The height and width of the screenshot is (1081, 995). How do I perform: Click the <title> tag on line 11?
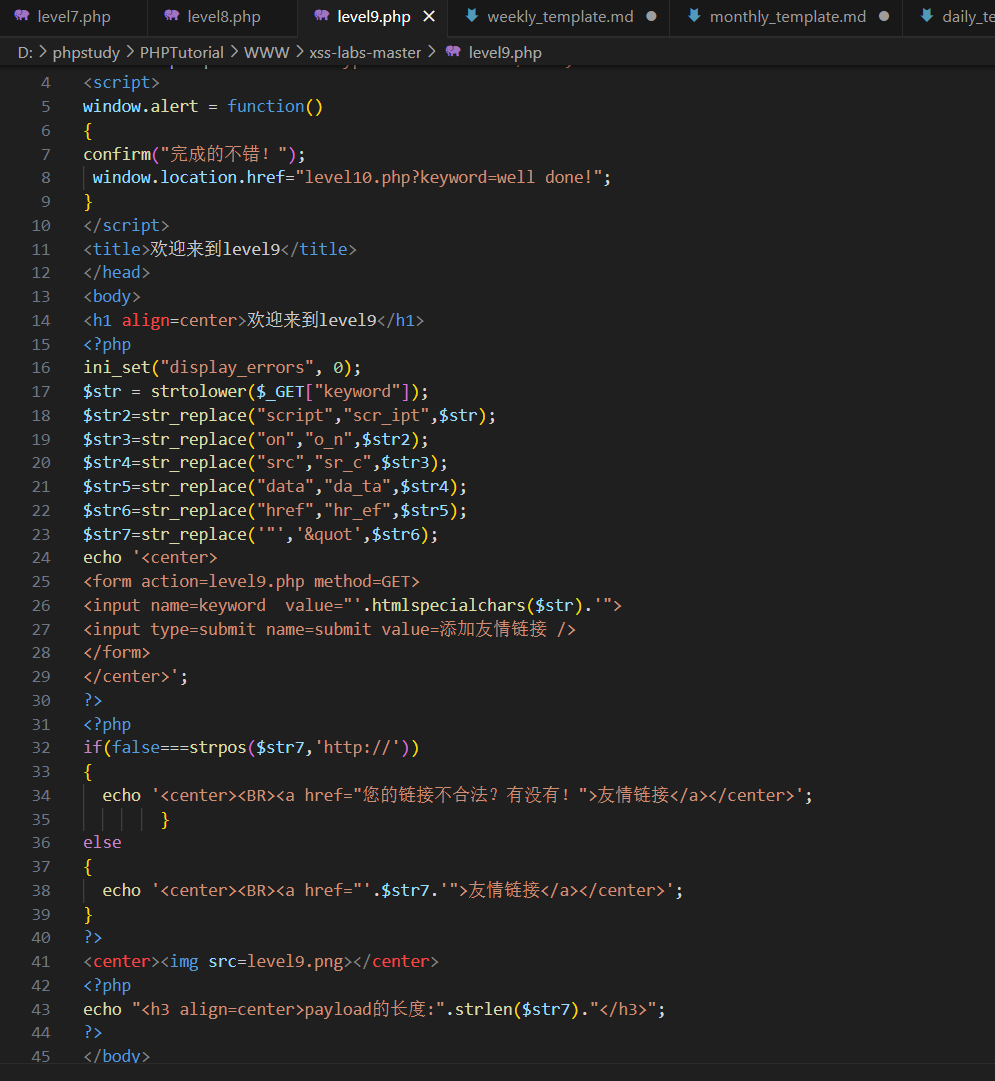[117, 249]
